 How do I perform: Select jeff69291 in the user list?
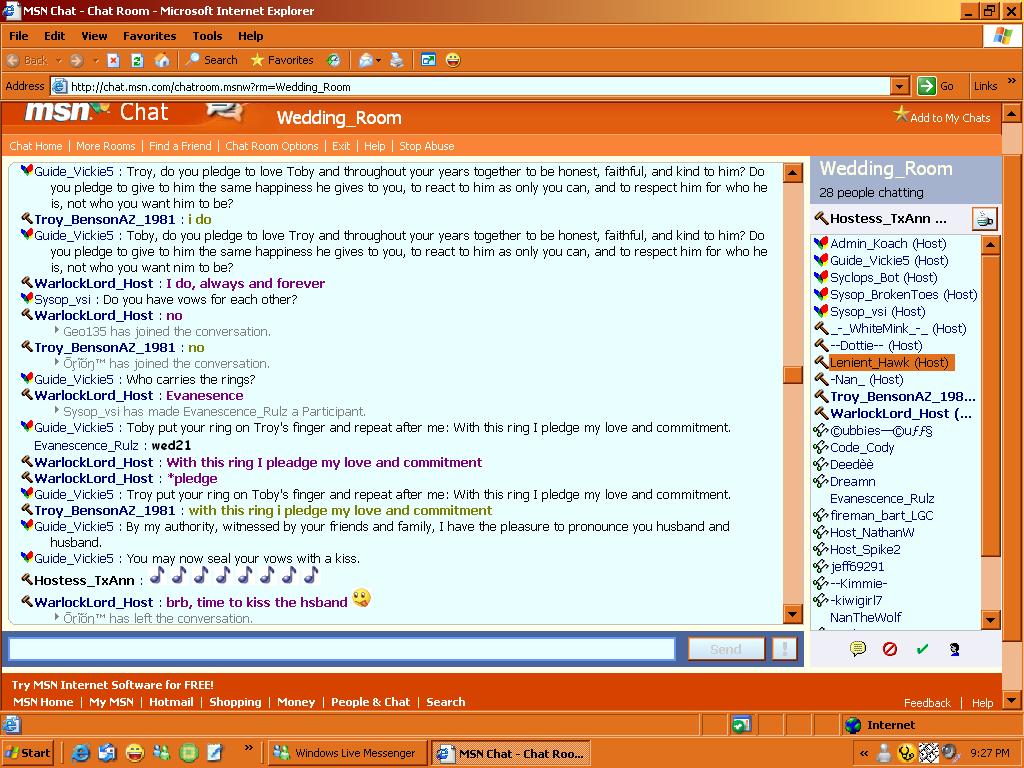857,566
